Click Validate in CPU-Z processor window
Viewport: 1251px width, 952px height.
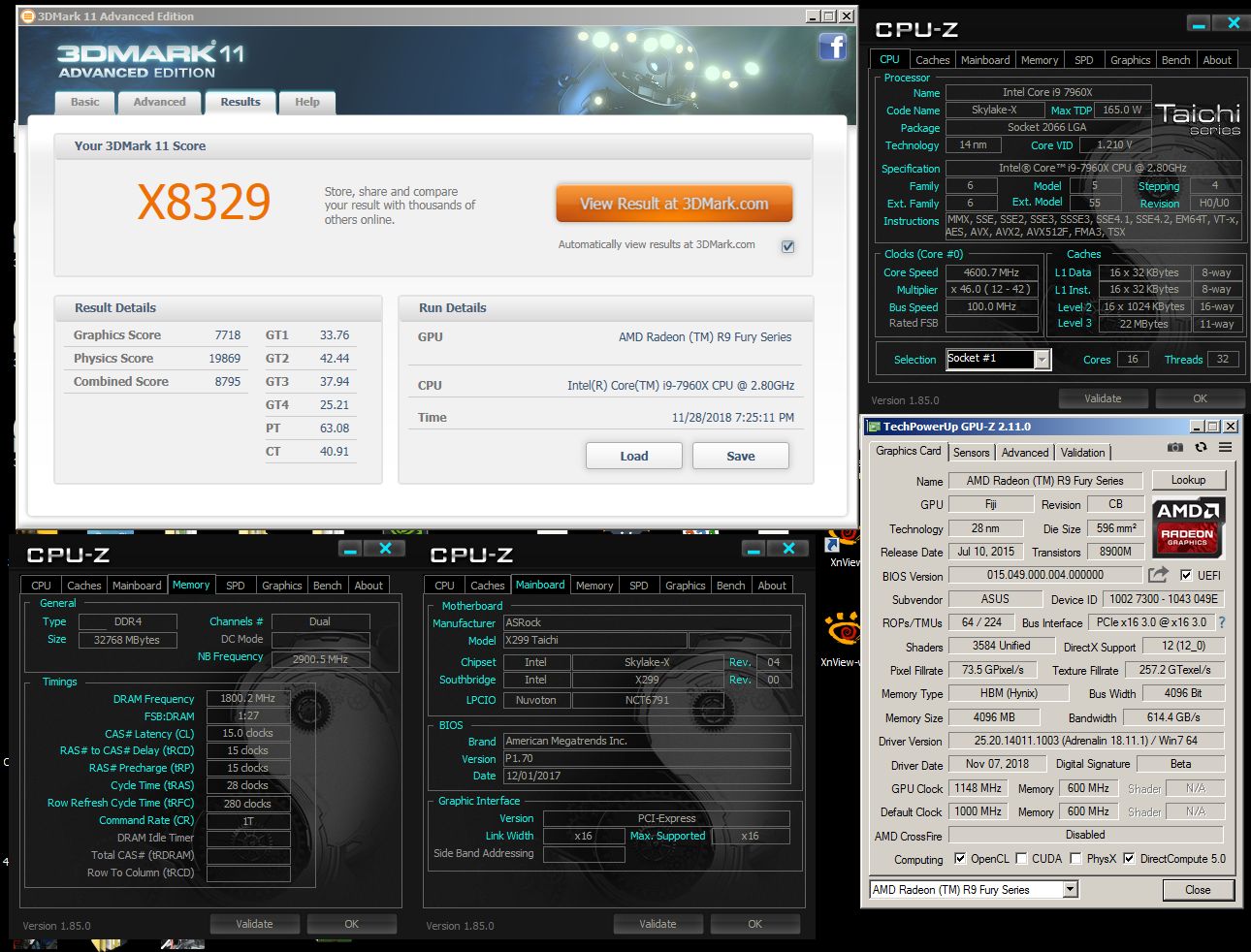(x=1103, y=398)
